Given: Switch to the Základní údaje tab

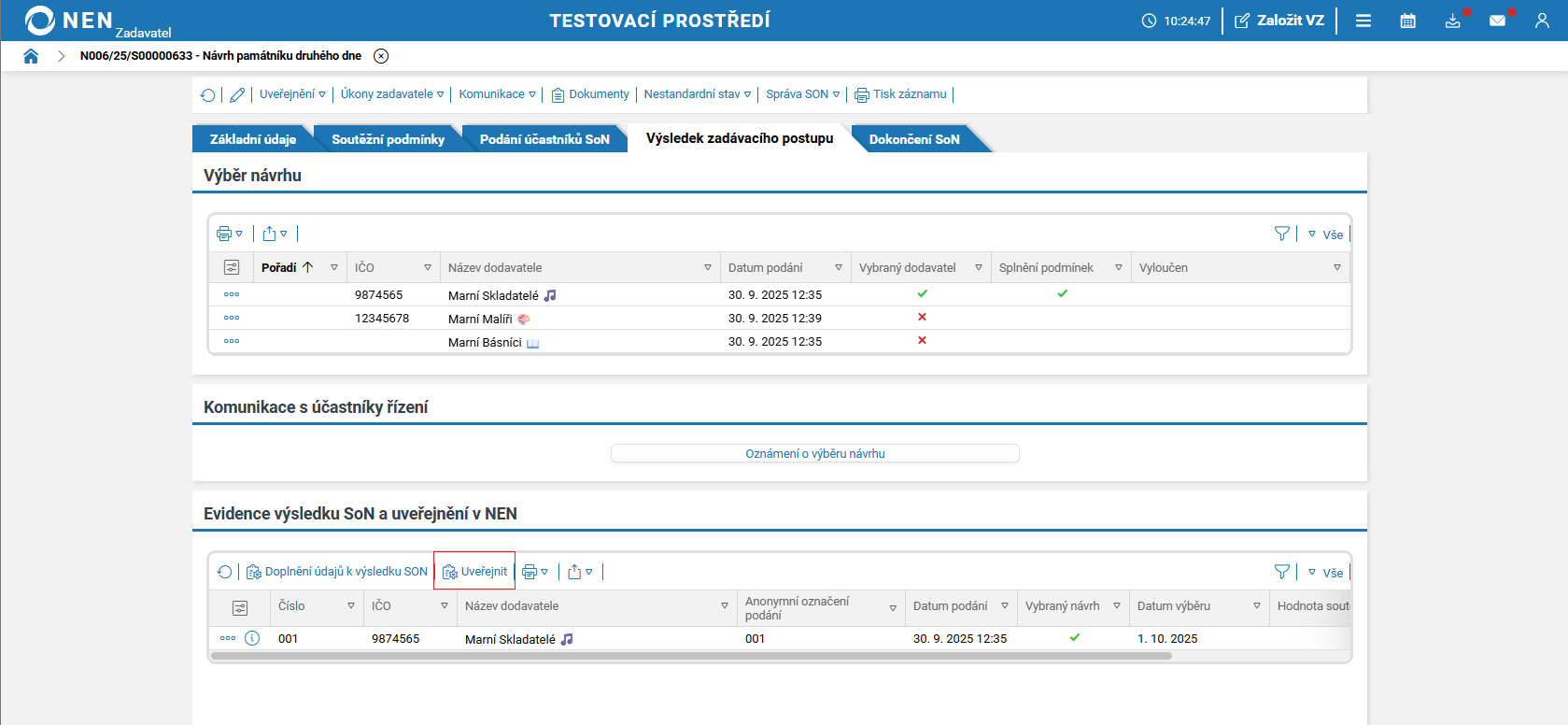Looking at the screenshot, I should click(252, 139).
